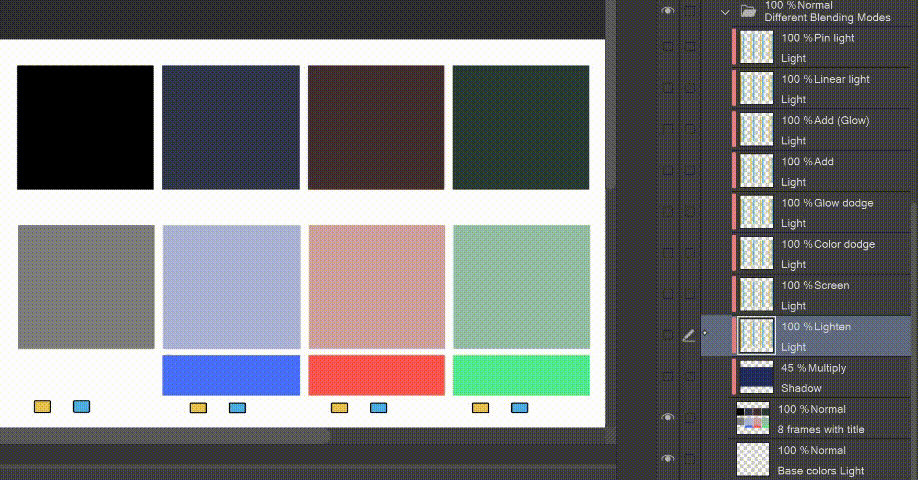This screenshot has height=480, width=918.
Task: Click the Lighten layer thumbnail
Action: tap(756, 335)
